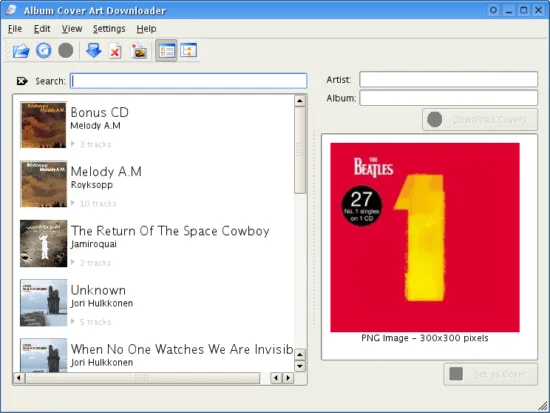
Task: Click Jori Hulkkonen under the Unknown album
Action: point(102,303)
